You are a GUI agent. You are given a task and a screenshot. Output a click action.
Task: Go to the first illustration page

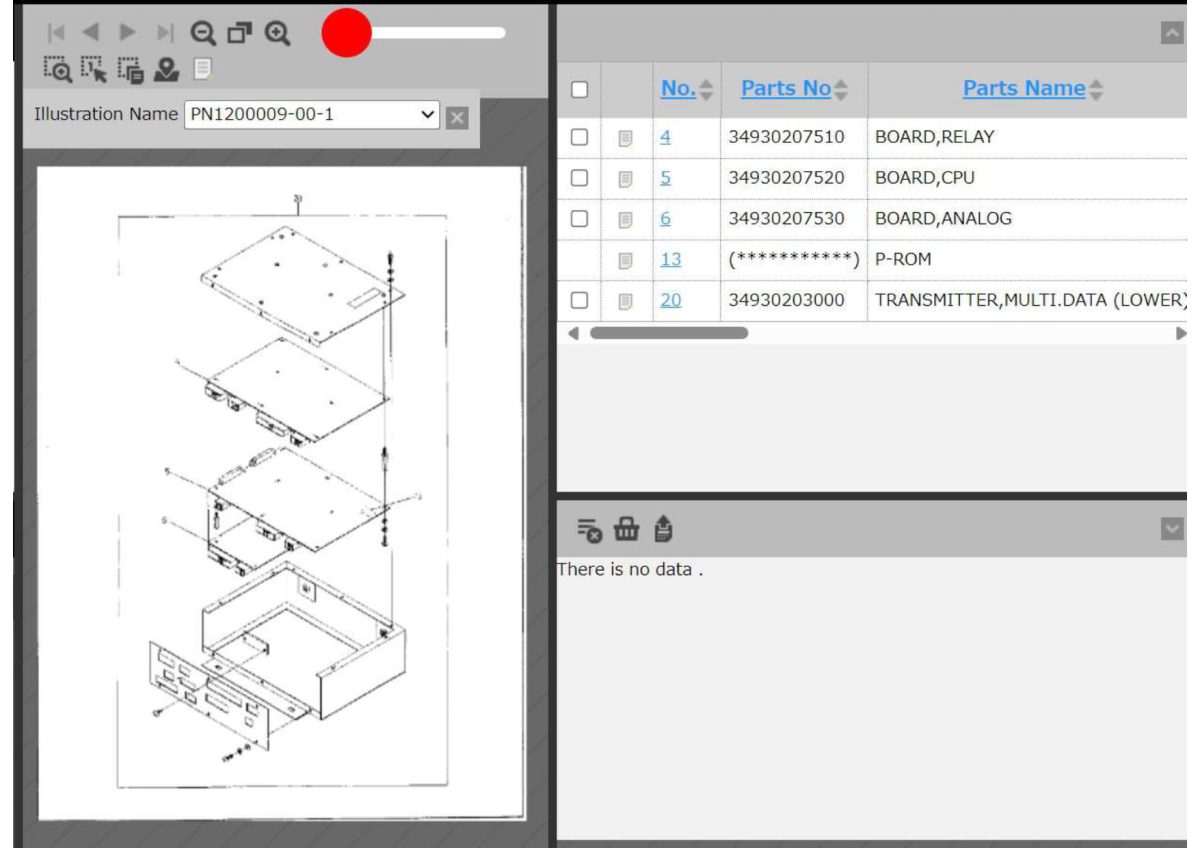(x=55, y=33)
